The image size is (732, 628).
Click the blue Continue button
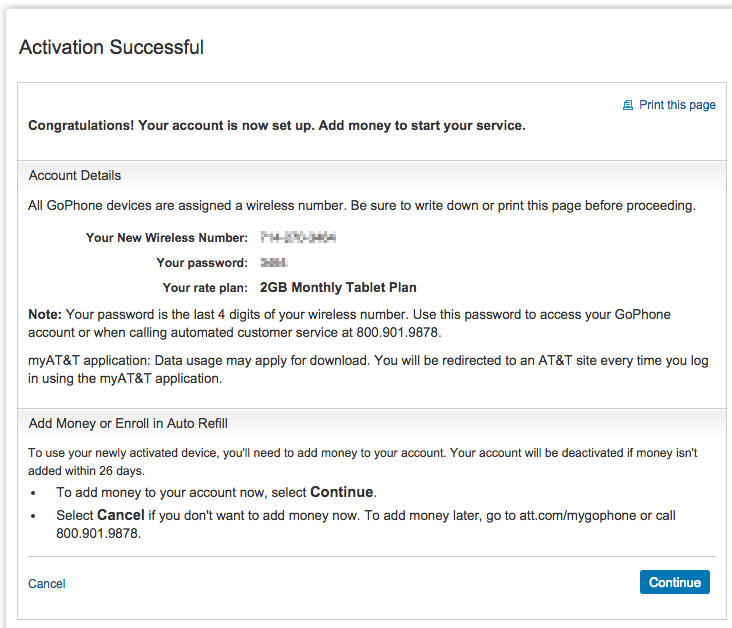coord(675,582)
